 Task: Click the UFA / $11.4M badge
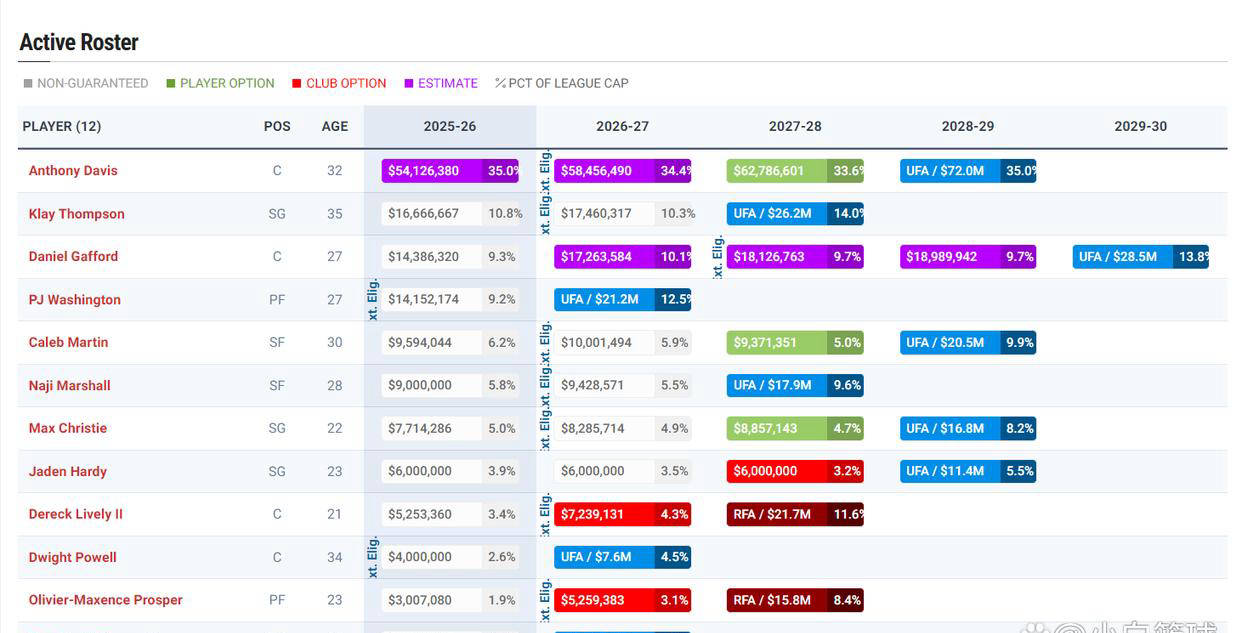point(968,472)
